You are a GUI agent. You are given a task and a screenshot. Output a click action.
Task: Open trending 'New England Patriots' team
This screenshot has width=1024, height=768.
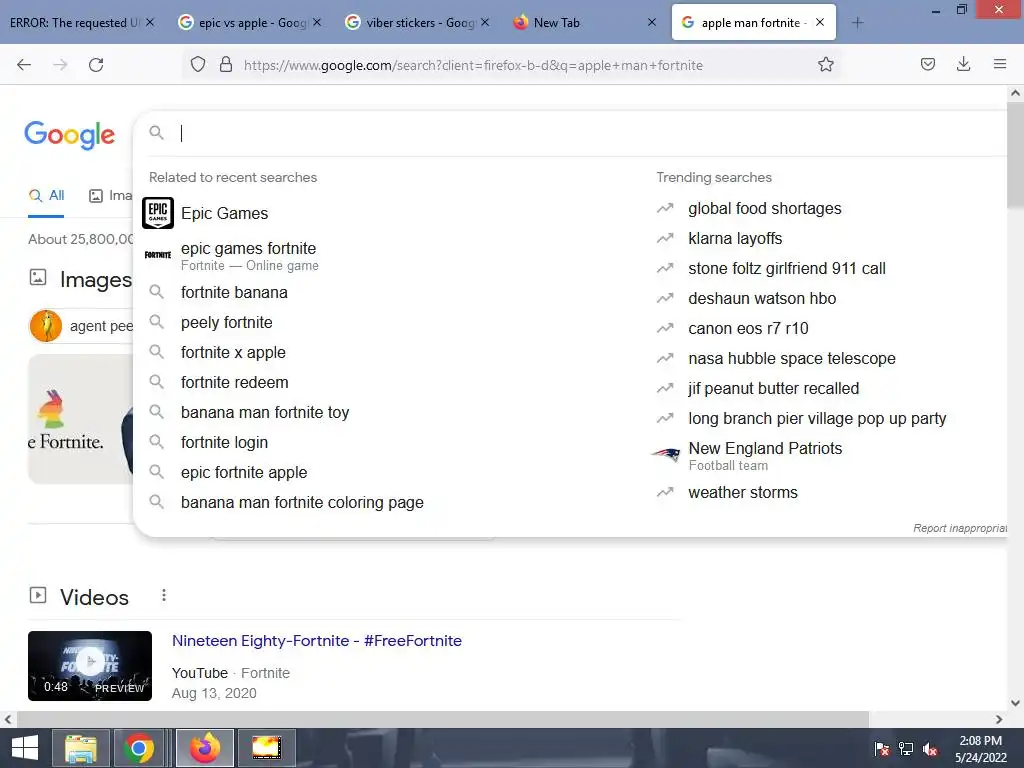pyautogui.click(x=765, y=455)
